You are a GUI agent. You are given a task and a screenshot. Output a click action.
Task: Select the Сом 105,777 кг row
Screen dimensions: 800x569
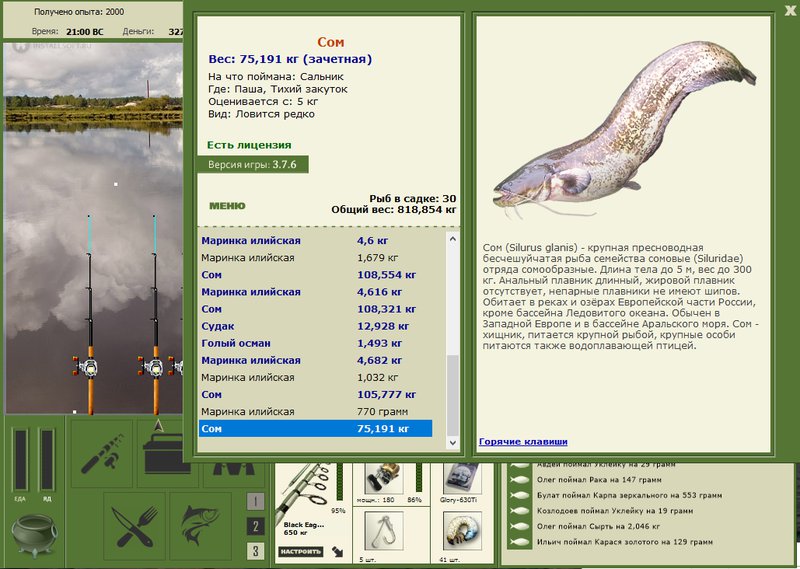(x=315, y=394)
